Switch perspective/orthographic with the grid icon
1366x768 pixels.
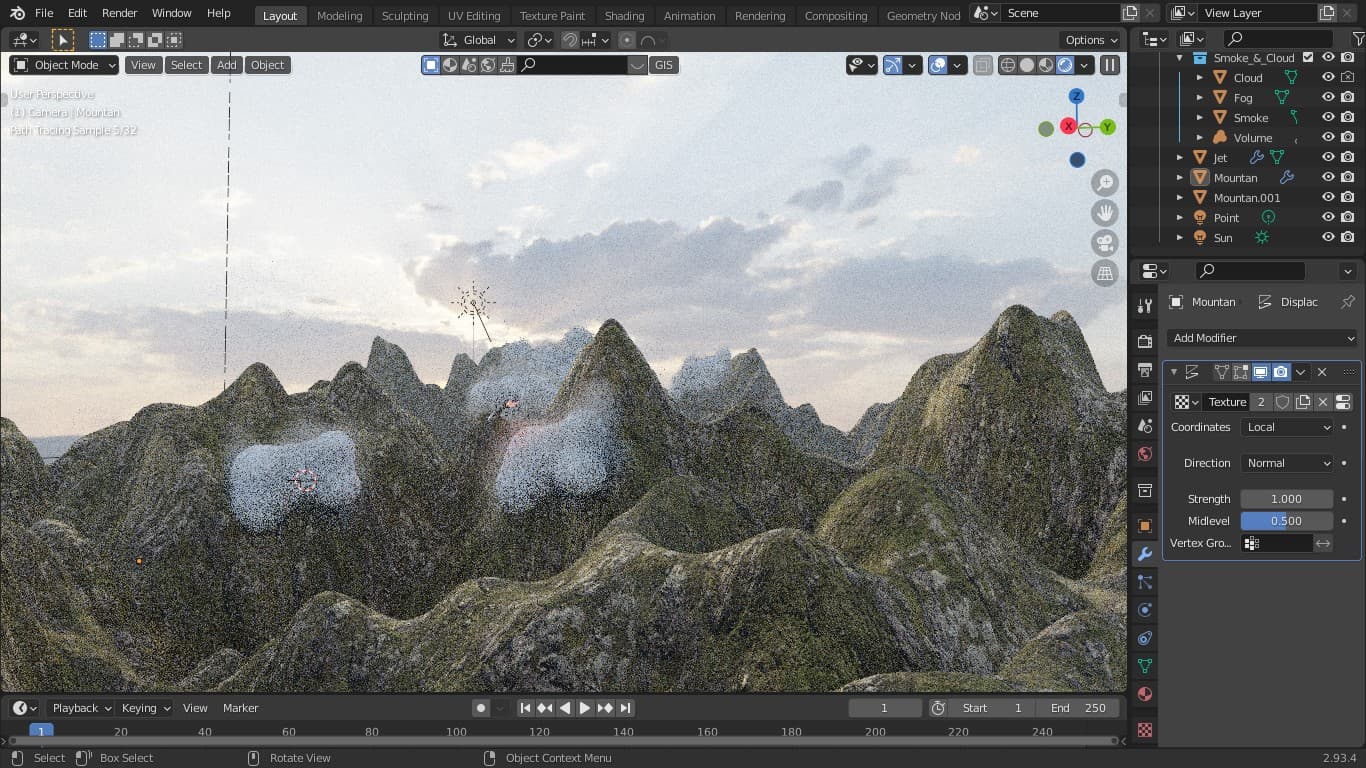(1105, 273)
